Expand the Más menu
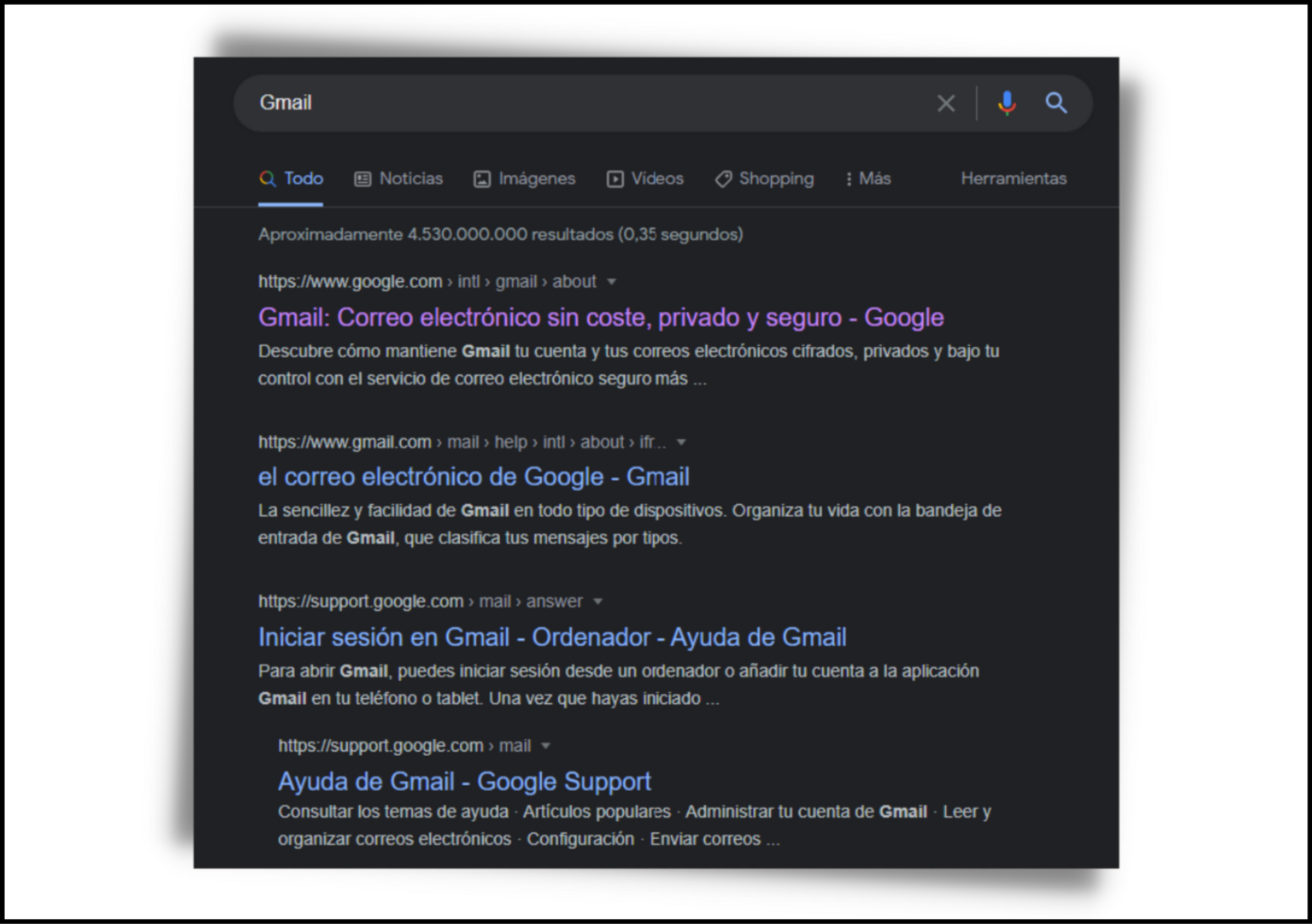The width and height of the screenshot is (1312, 924). [868, 179]
